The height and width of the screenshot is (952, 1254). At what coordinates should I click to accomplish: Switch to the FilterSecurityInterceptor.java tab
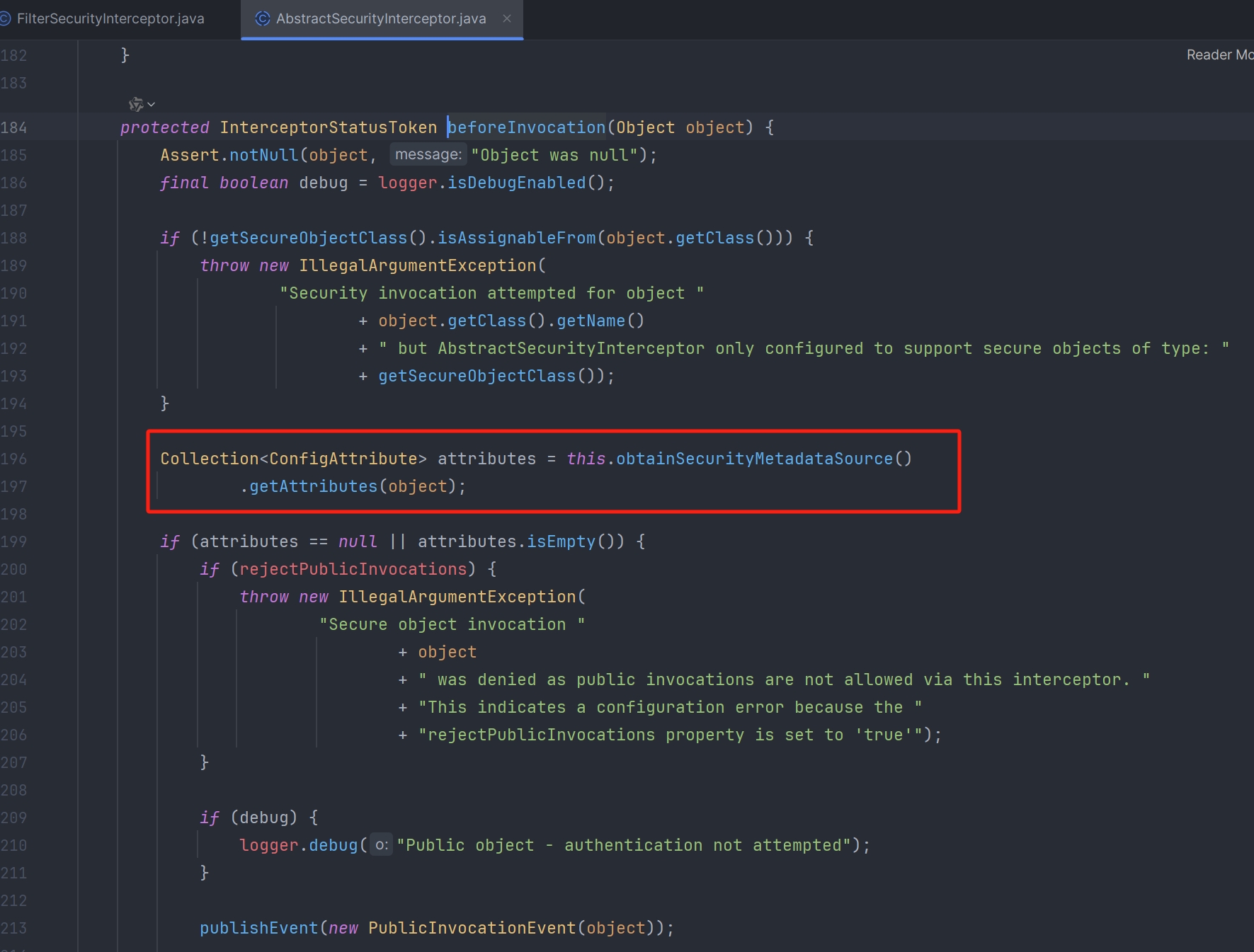(110, 19)
